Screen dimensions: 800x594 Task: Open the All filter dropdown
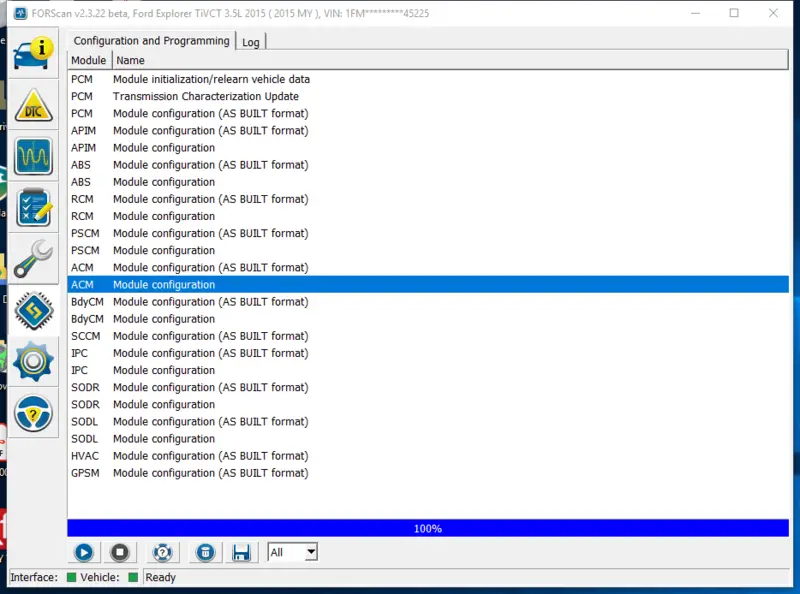tap(292, 552)
